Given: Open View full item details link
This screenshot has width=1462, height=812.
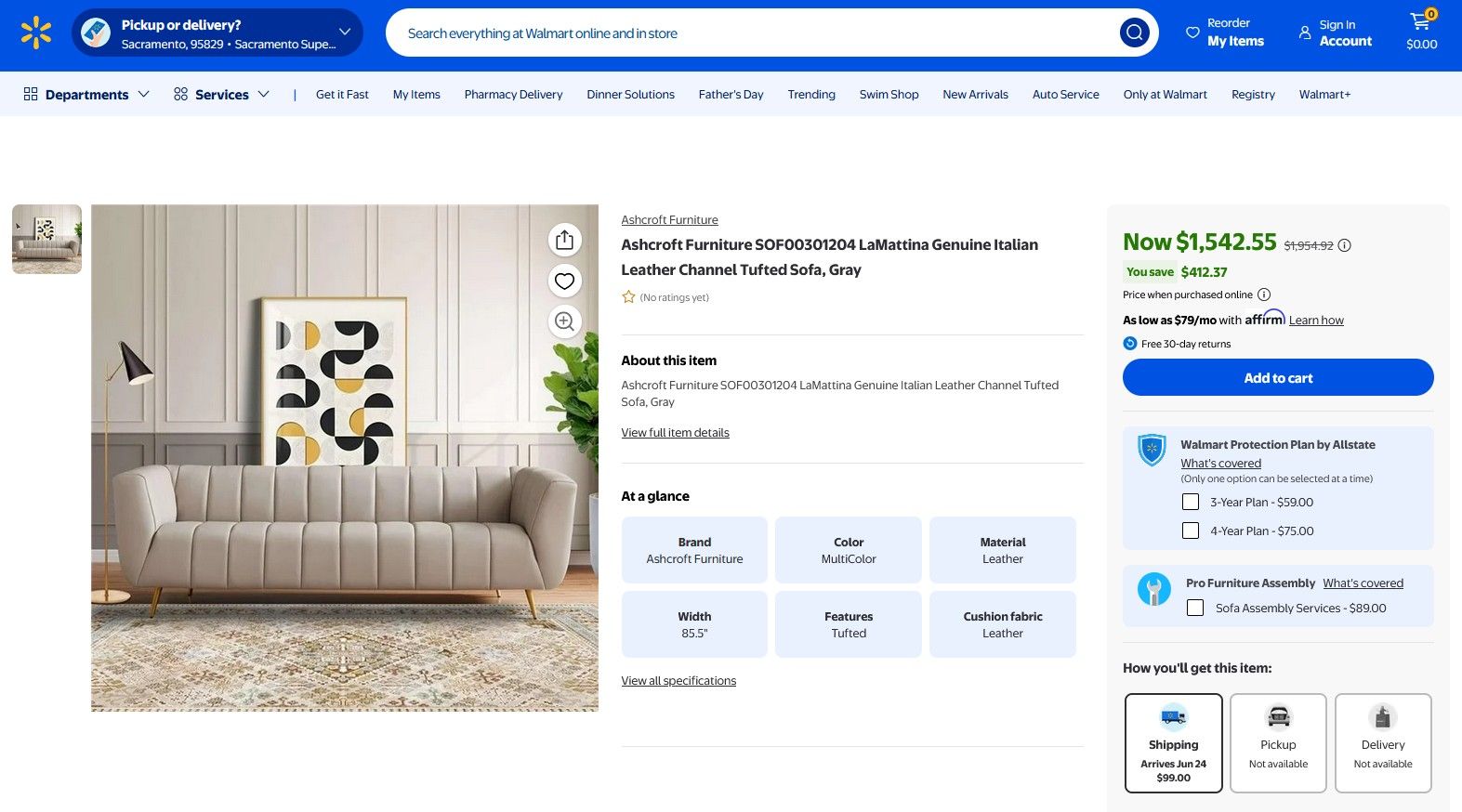Looking at the screenshot, I should click(x=675, y=433).
